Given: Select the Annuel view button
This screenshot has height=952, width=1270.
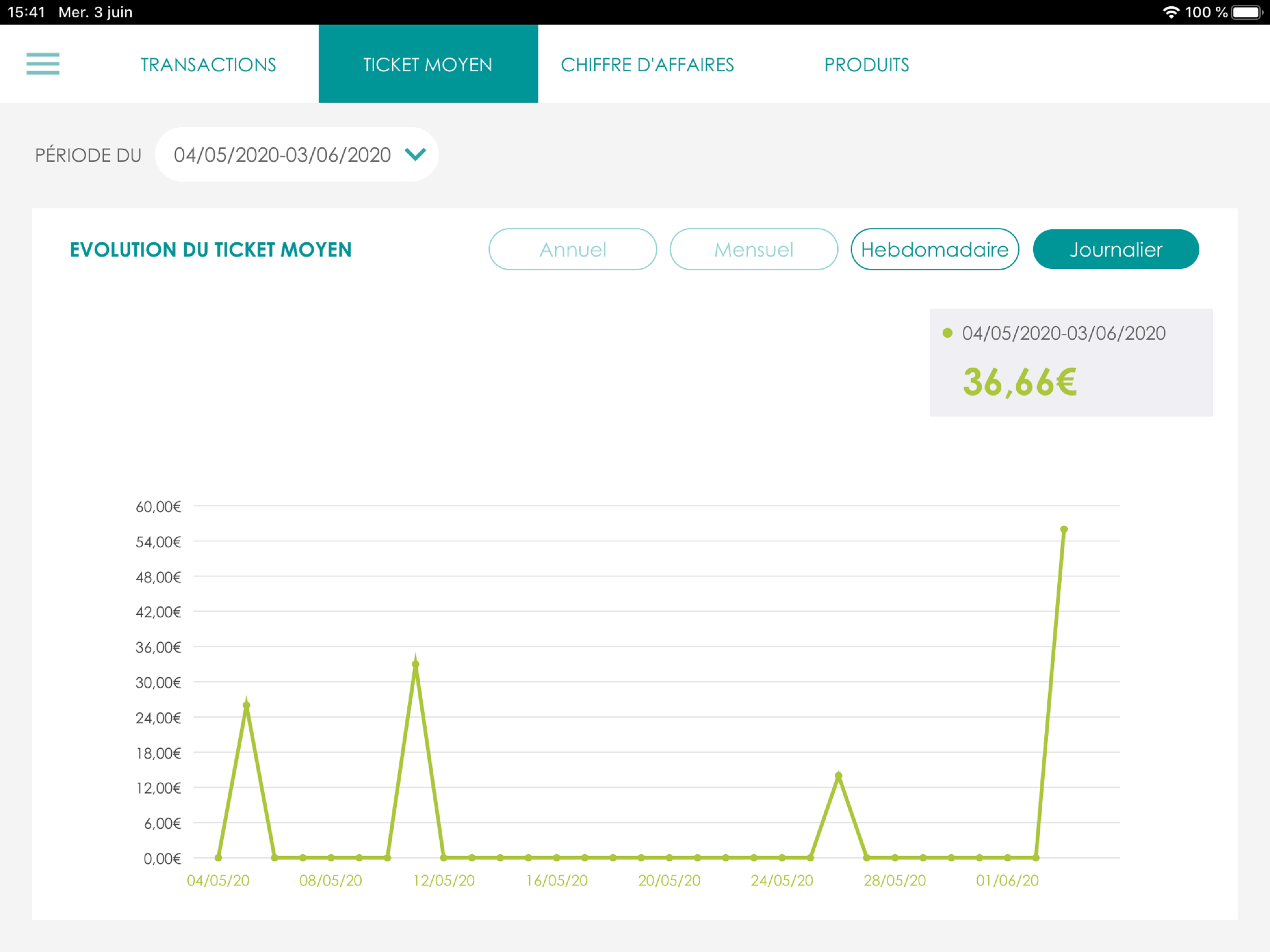Looking at the screenshot, I should click(572, 249).
